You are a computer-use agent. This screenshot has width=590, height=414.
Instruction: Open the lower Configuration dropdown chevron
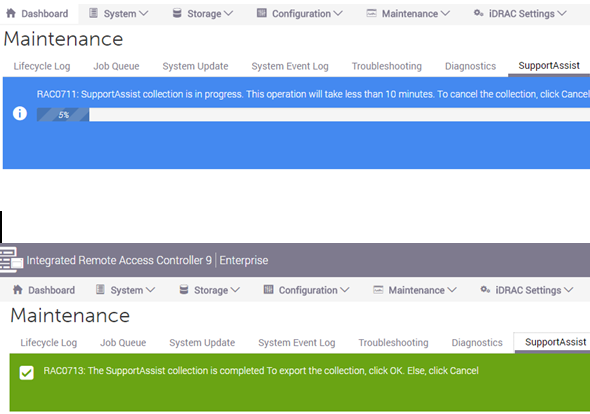point(345,290)
